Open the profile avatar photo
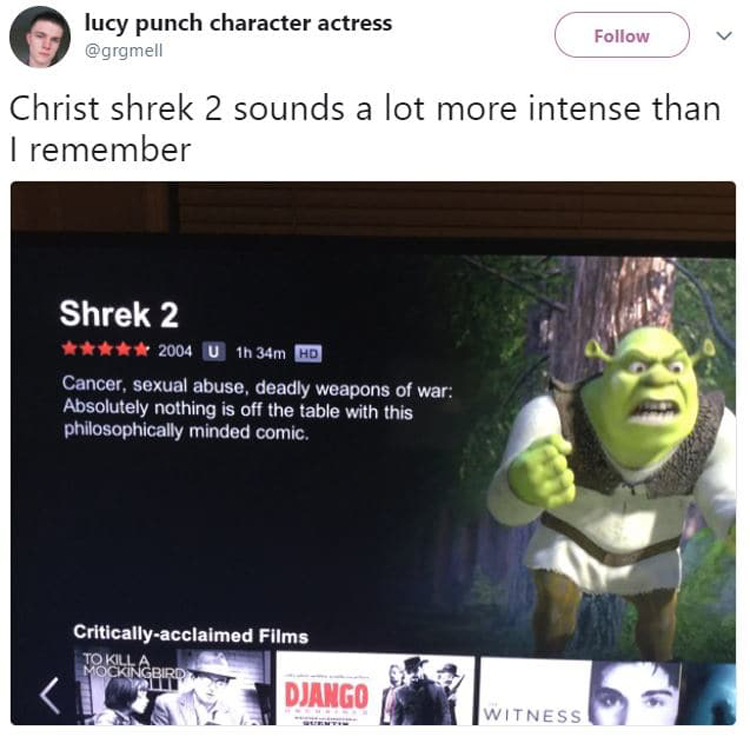This screenshot has width=750, height=737. pos(40,36)
